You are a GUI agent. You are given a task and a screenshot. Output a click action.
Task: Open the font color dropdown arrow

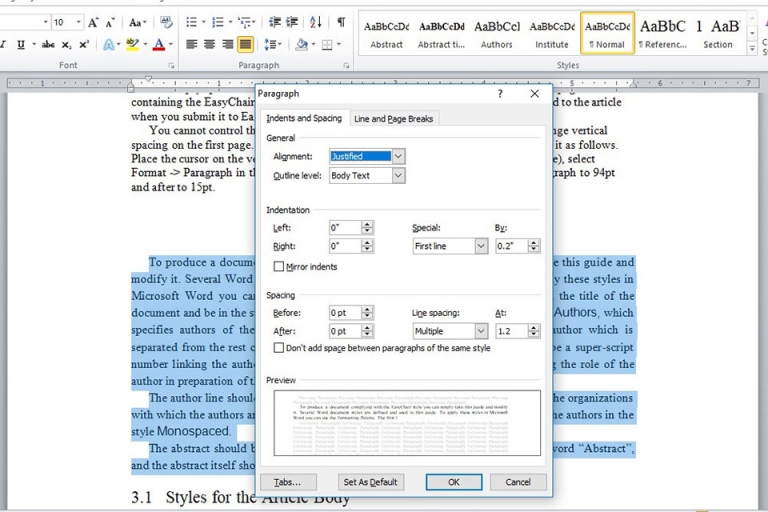tap(170, 45)
